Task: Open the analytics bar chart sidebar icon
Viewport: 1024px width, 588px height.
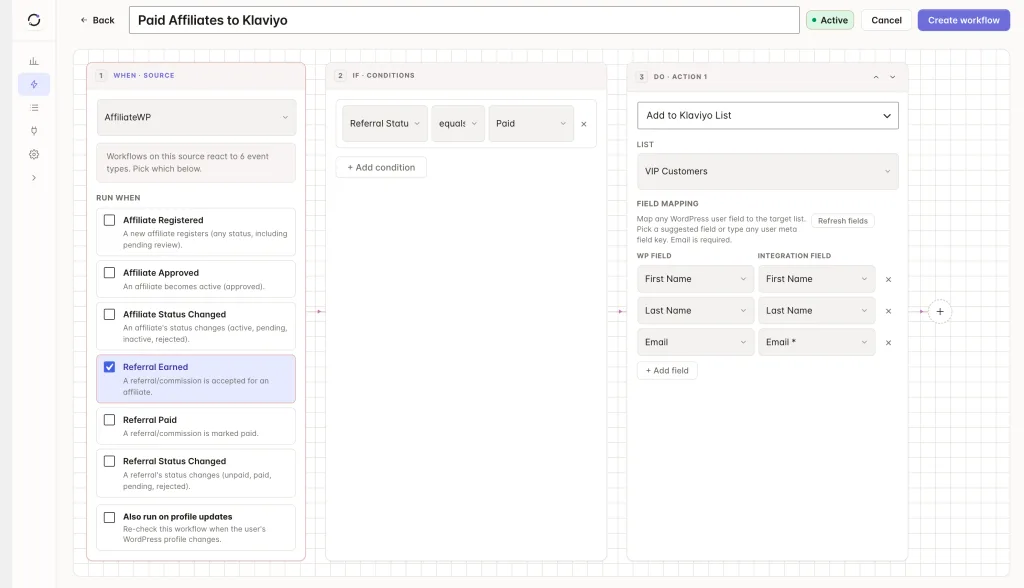Action: coord(34,61)
